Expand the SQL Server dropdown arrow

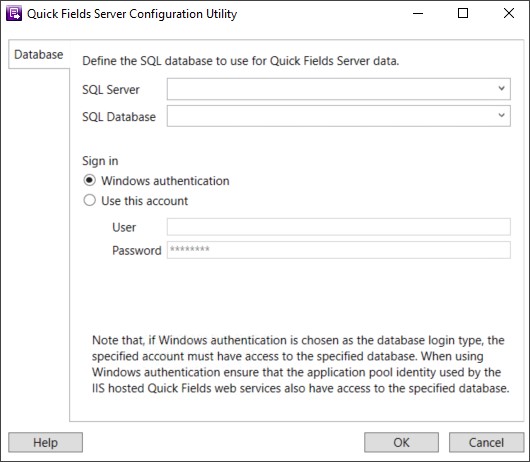coord(501,89)
